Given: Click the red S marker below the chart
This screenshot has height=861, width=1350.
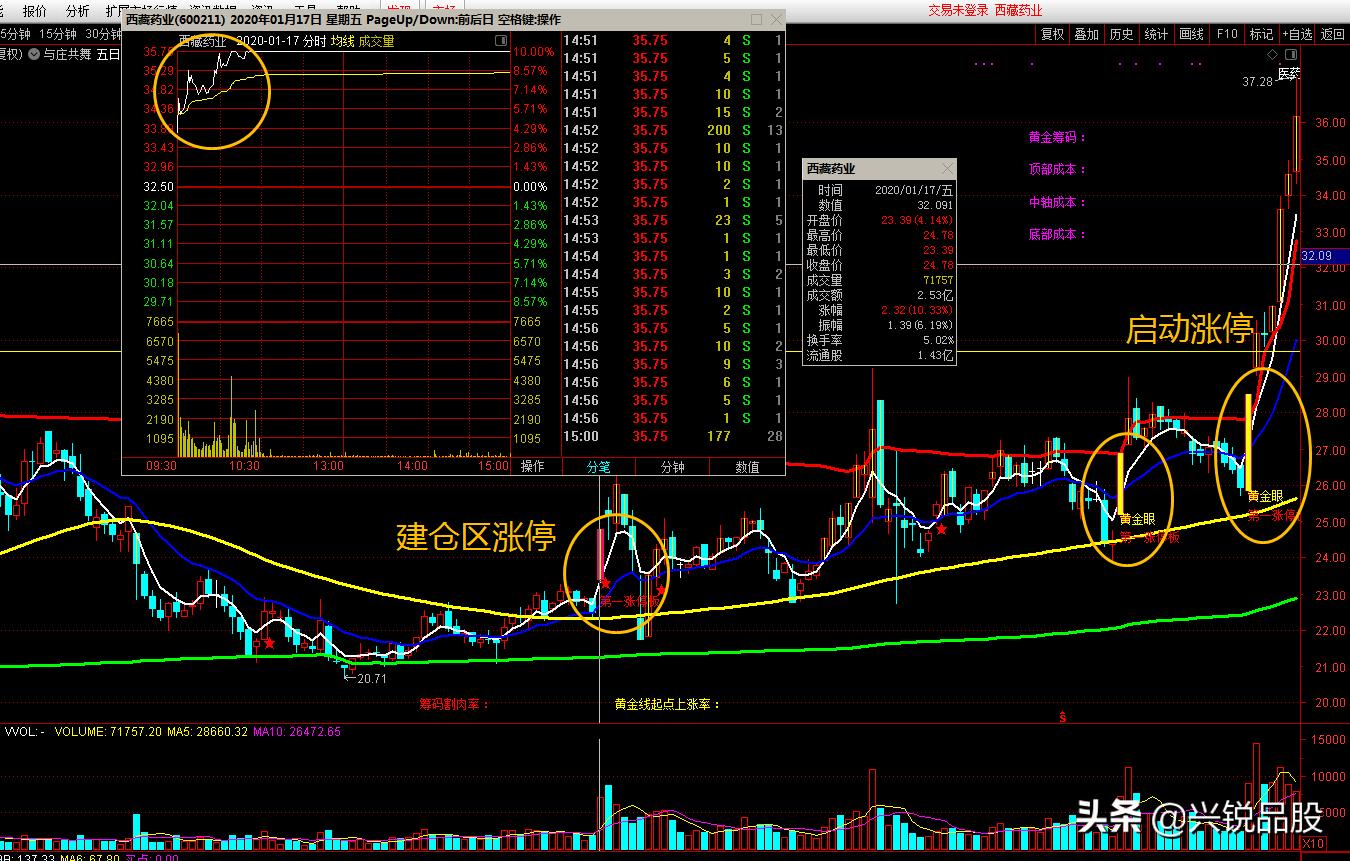Looking at the screenshot, I should (x=1064, y=716).
